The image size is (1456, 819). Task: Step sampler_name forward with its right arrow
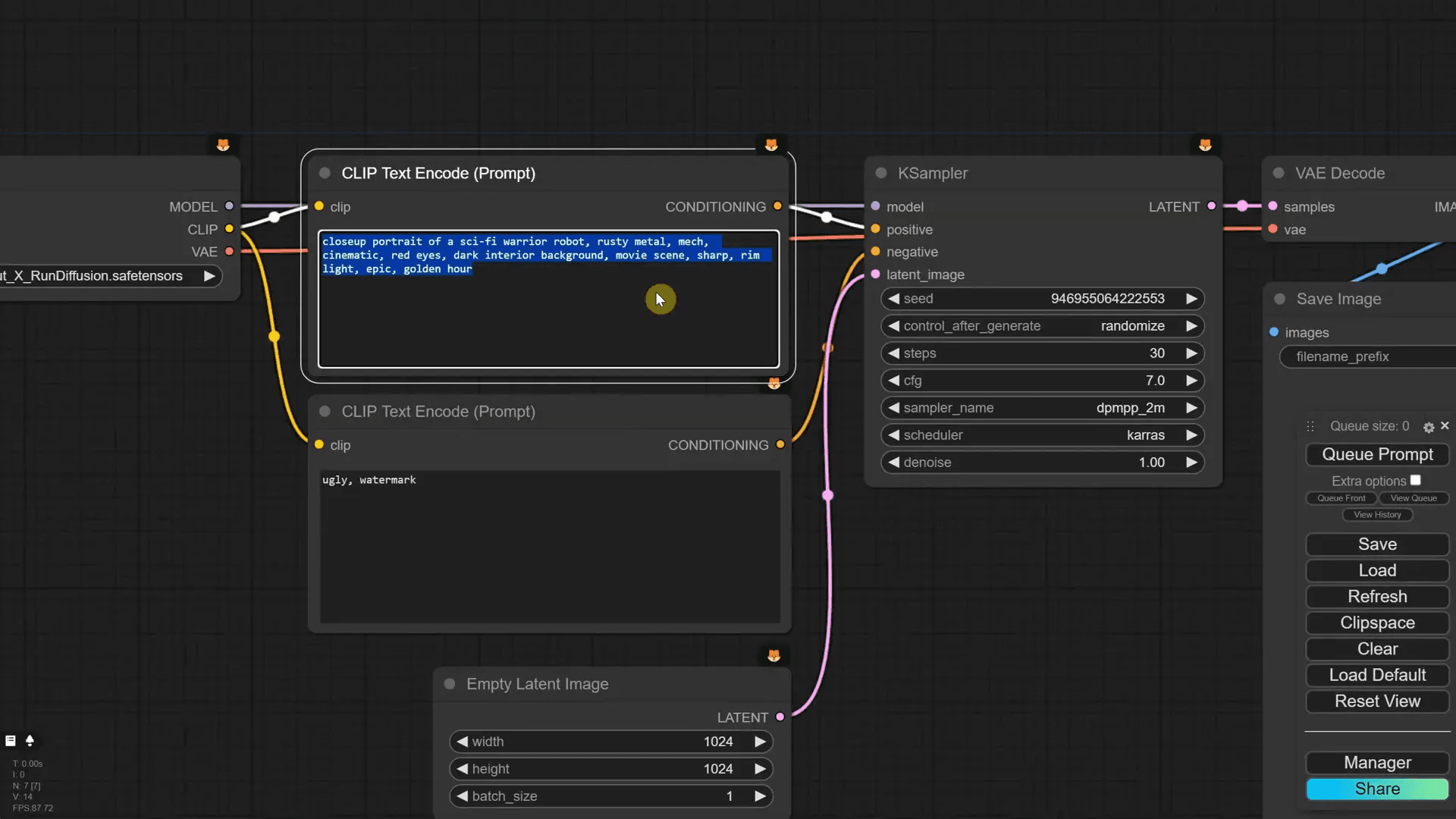pyautogui.click(x=1191, y=408)
